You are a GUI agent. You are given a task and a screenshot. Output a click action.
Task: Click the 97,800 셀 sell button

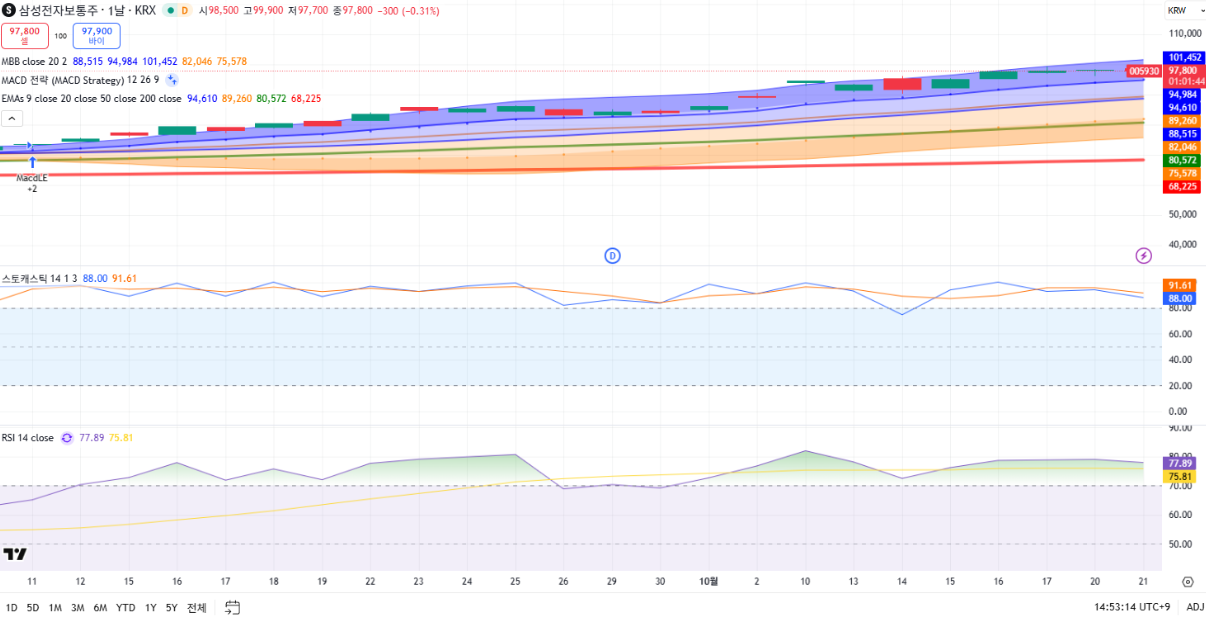[x=25, y=36]
